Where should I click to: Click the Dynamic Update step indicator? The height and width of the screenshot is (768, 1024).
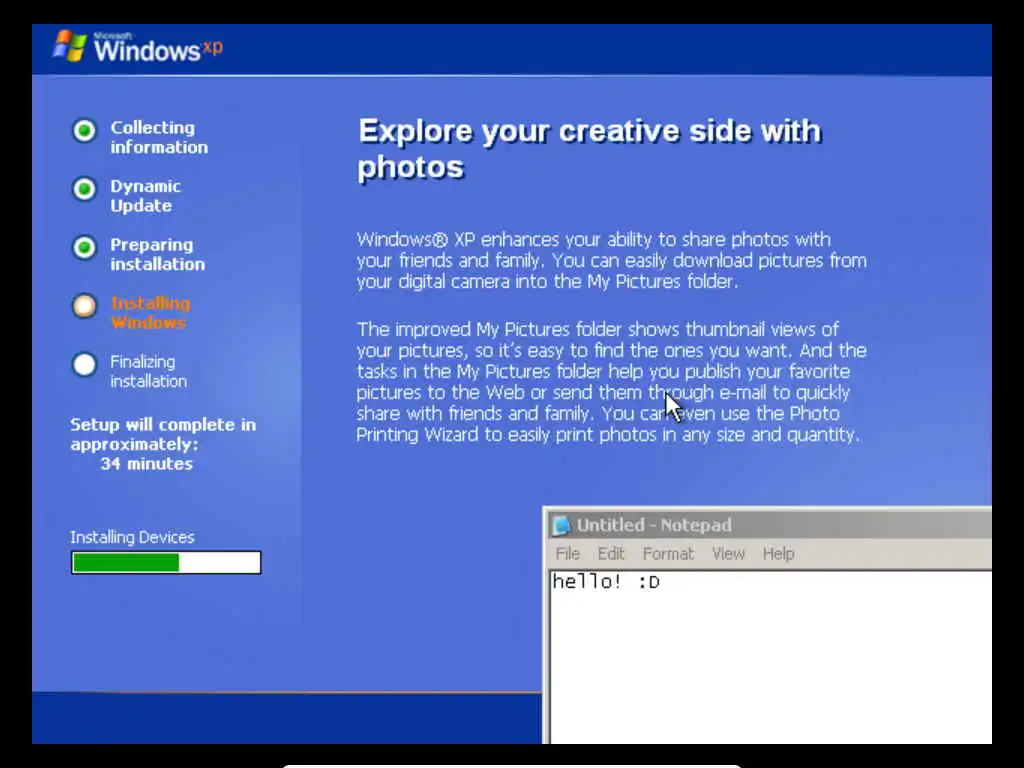(x=84, y=189)
